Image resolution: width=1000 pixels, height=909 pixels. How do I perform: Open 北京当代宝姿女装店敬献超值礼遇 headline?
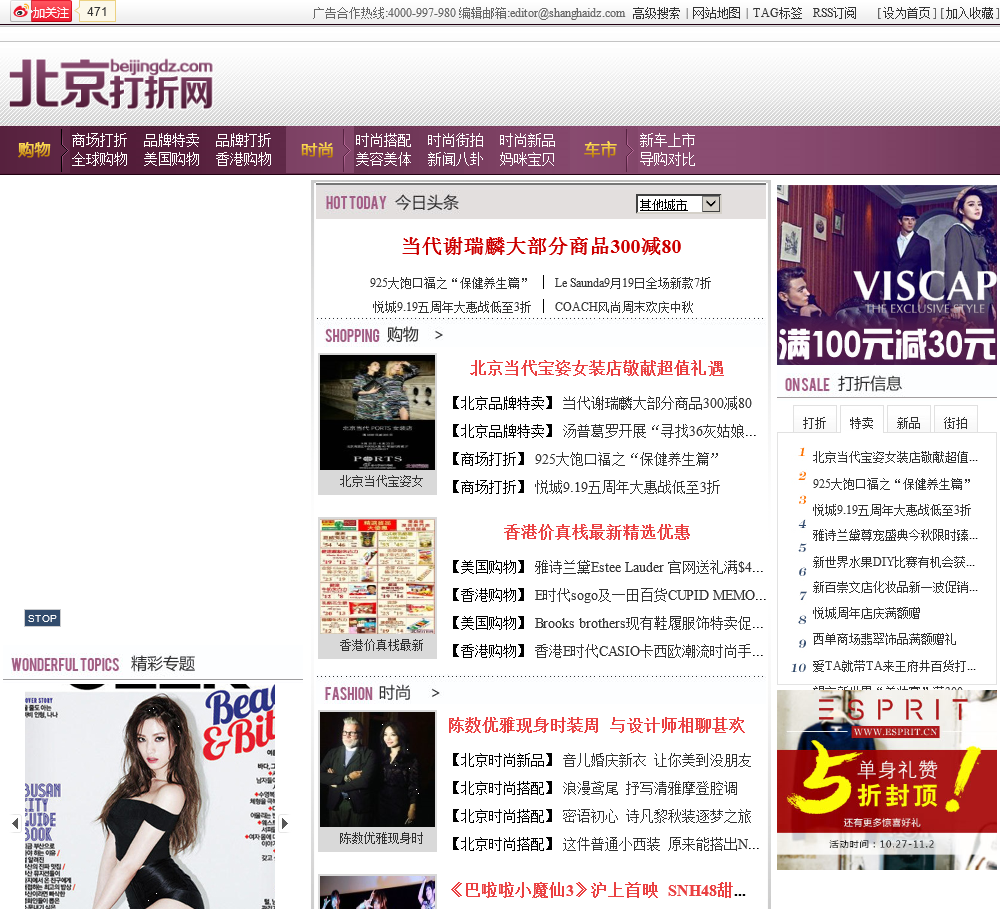coord(597,369)
